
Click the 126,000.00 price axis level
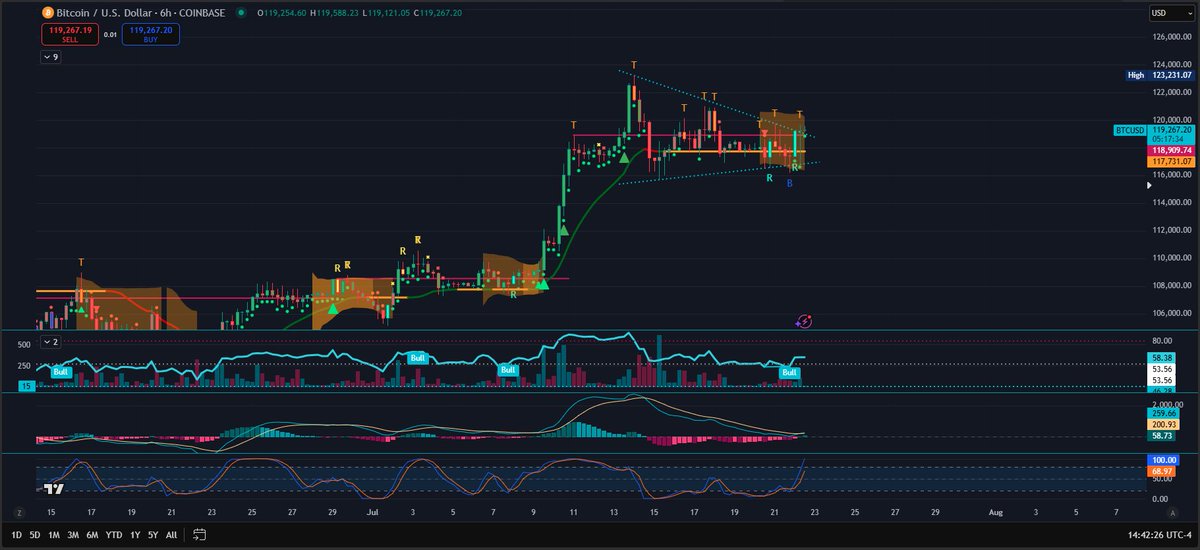pos(1172,38)
